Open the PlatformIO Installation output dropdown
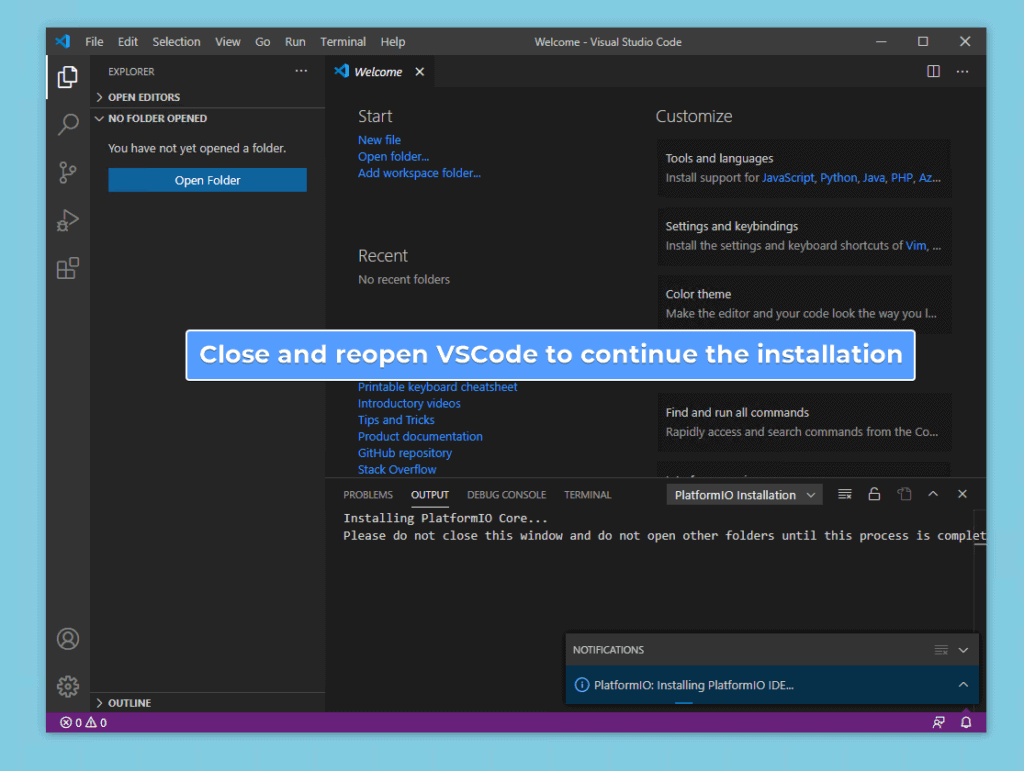Image resolution: width=1024 pixels, height=771 pixels. pyautogui.click(x=744, y=495)
